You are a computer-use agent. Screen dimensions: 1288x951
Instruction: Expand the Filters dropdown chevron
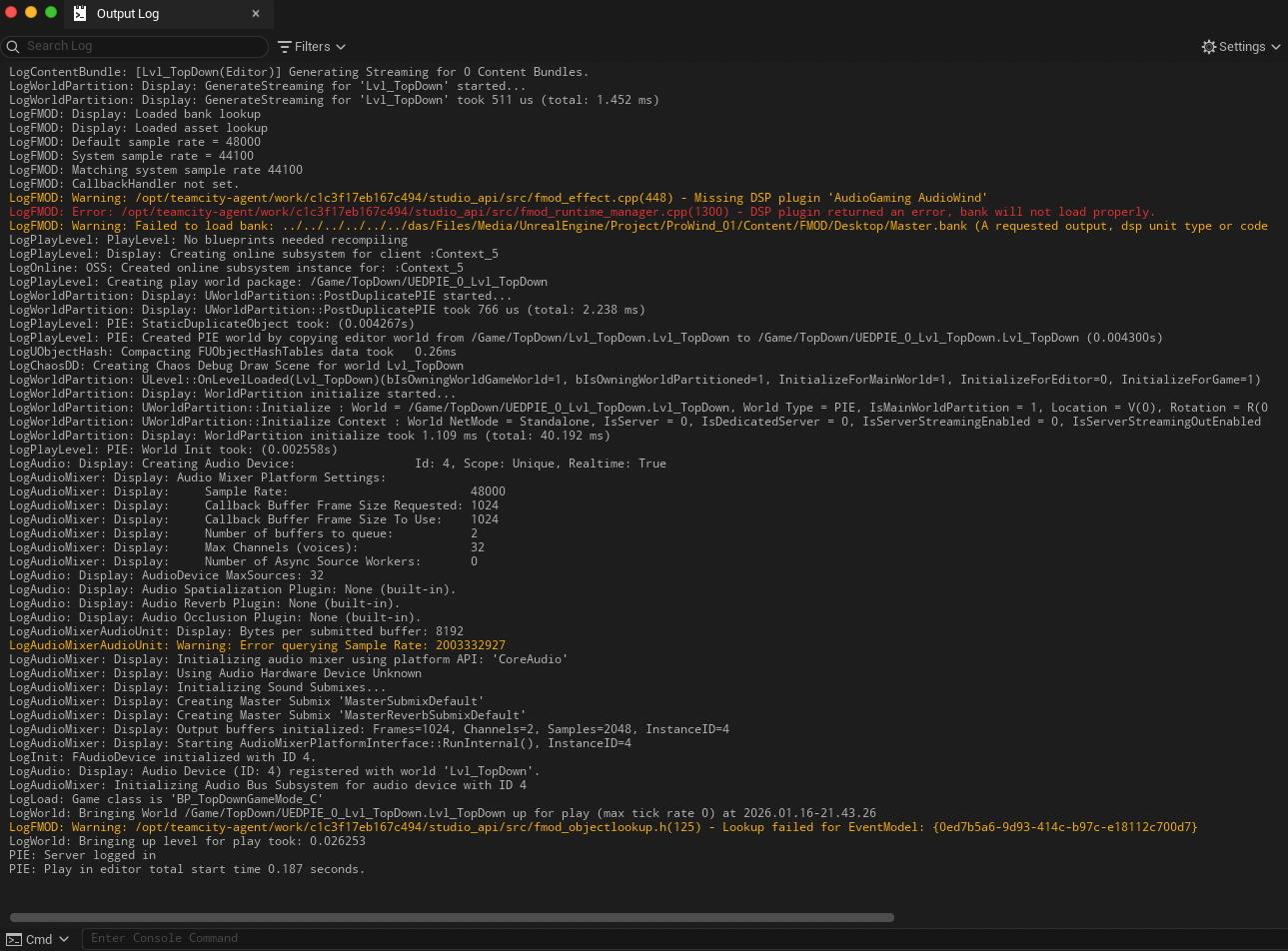tap(341, 47)
